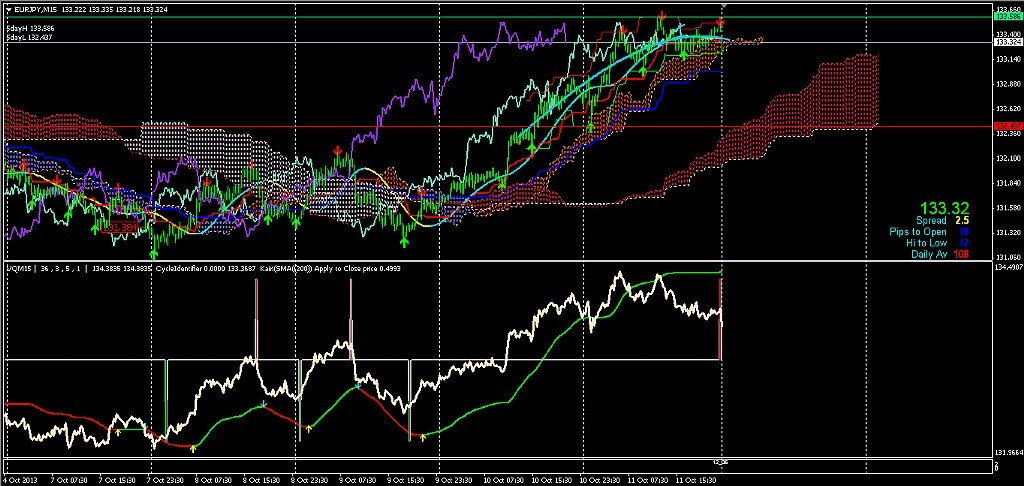Image resolution: width=1024 pixels, height=486 pixels.
Task: Click the Hi to Low label
Action: pyautogui.click(x=926, y=243)
